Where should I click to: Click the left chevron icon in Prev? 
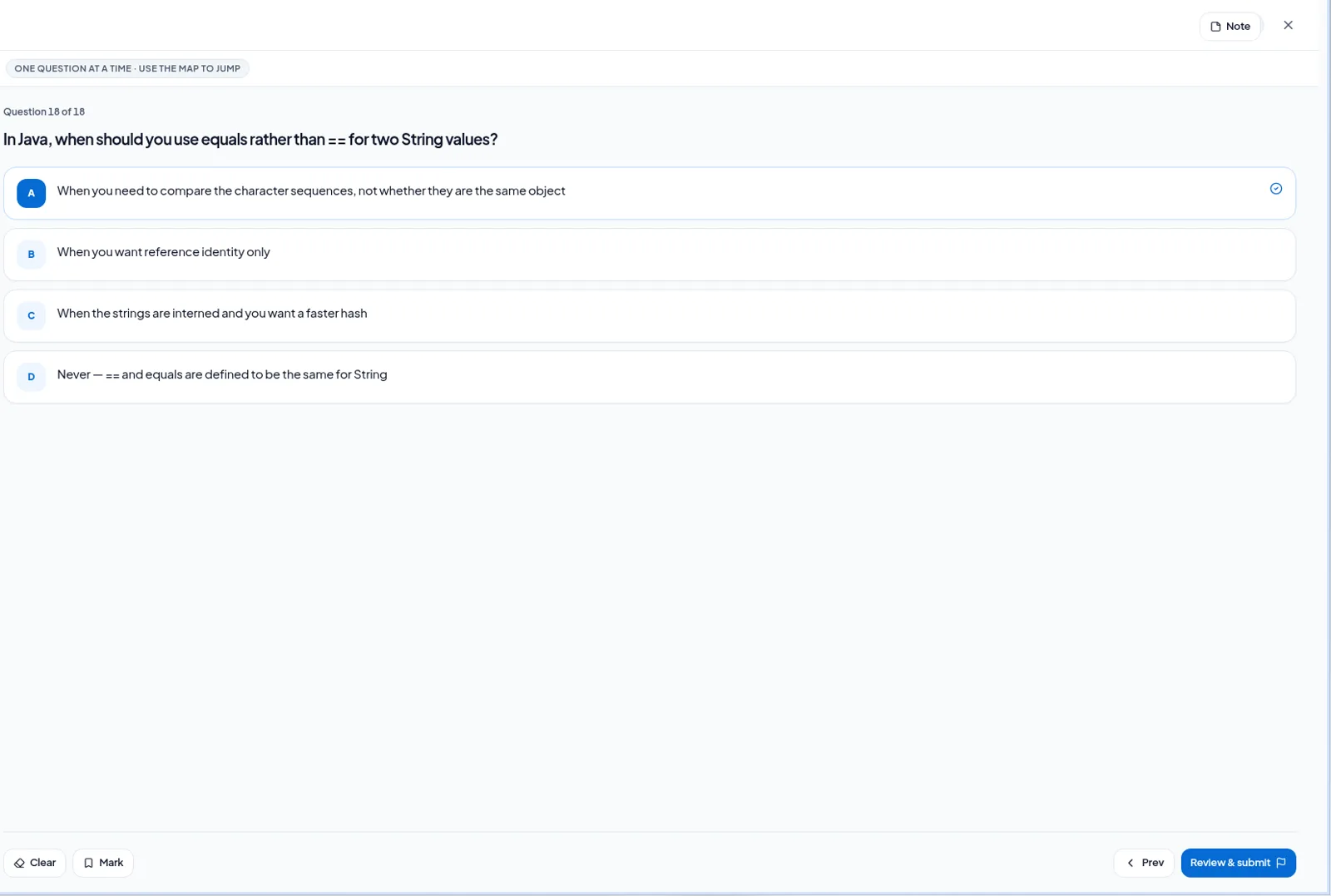pyautogui.click(x=1130, y=864)
